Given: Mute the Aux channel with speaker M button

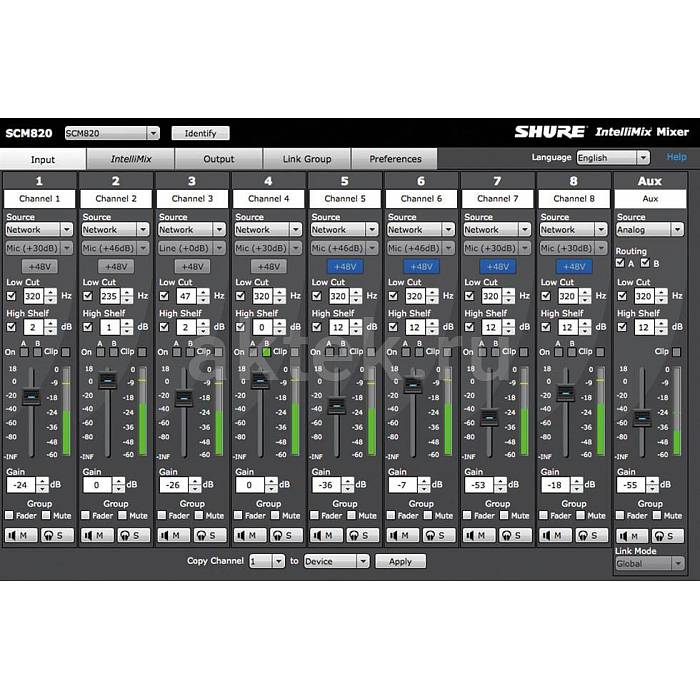Looking at the screenshot, I should pyautogui.click(x=632, y=536).
